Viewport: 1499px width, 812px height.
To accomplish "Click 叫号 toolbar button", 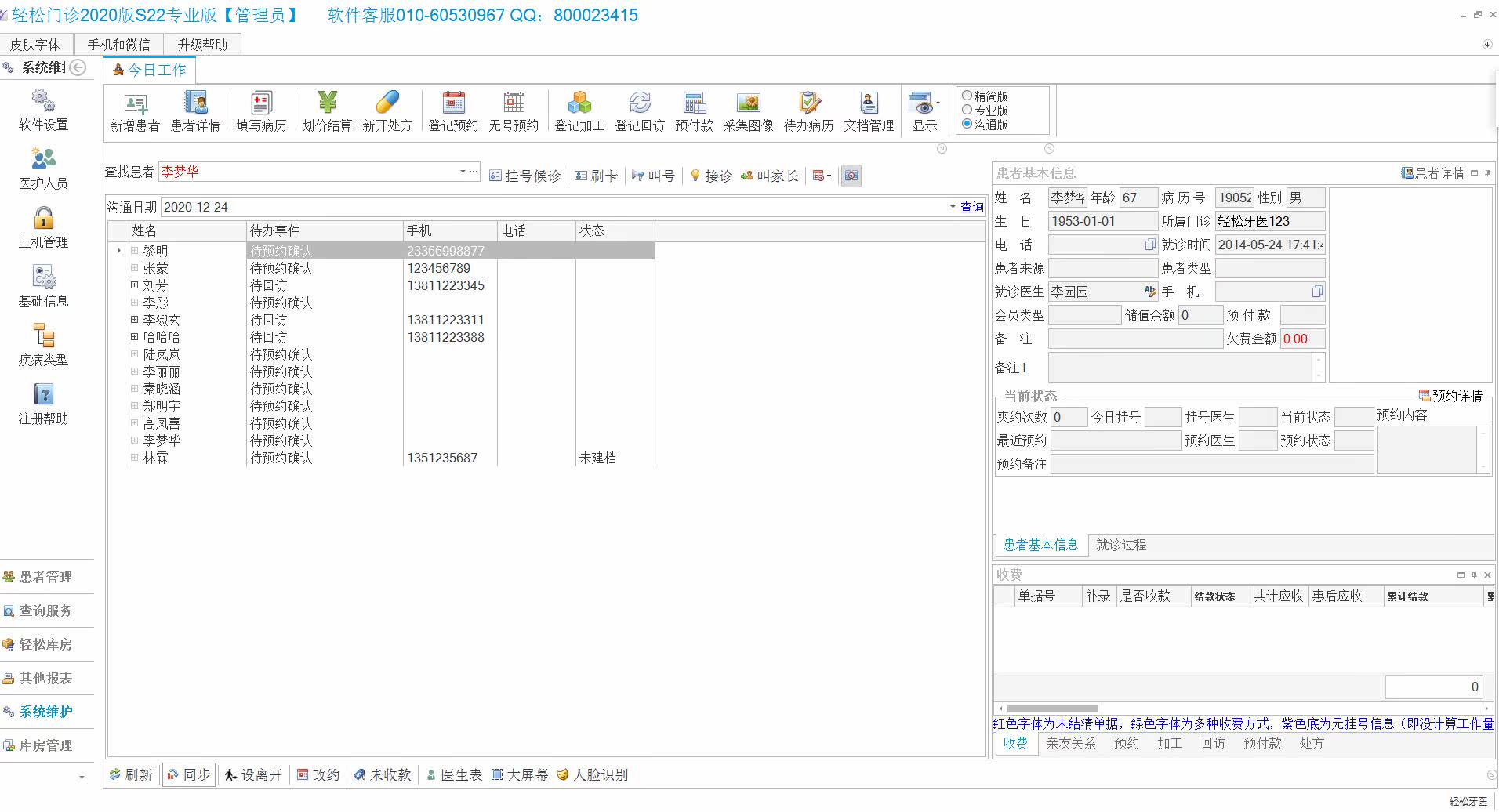I will click(x=653, y=176).
